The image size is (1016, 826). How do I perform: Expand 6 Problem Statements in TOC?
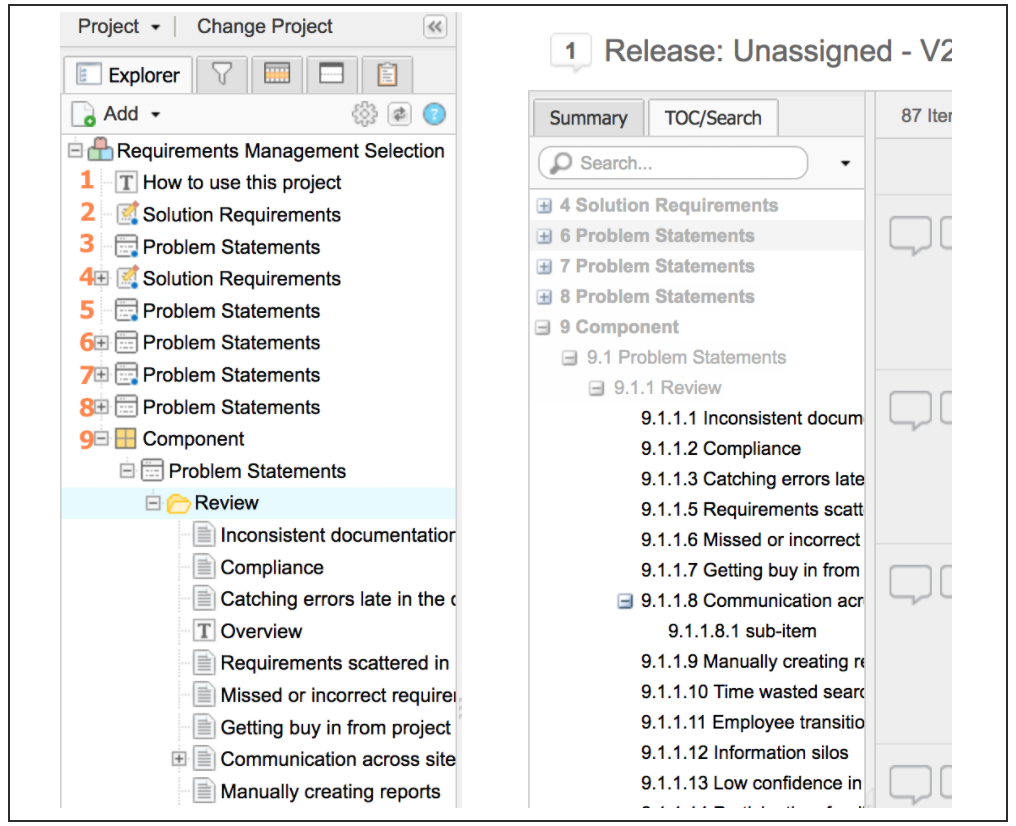pyautogui.click(x=544, y=236)
